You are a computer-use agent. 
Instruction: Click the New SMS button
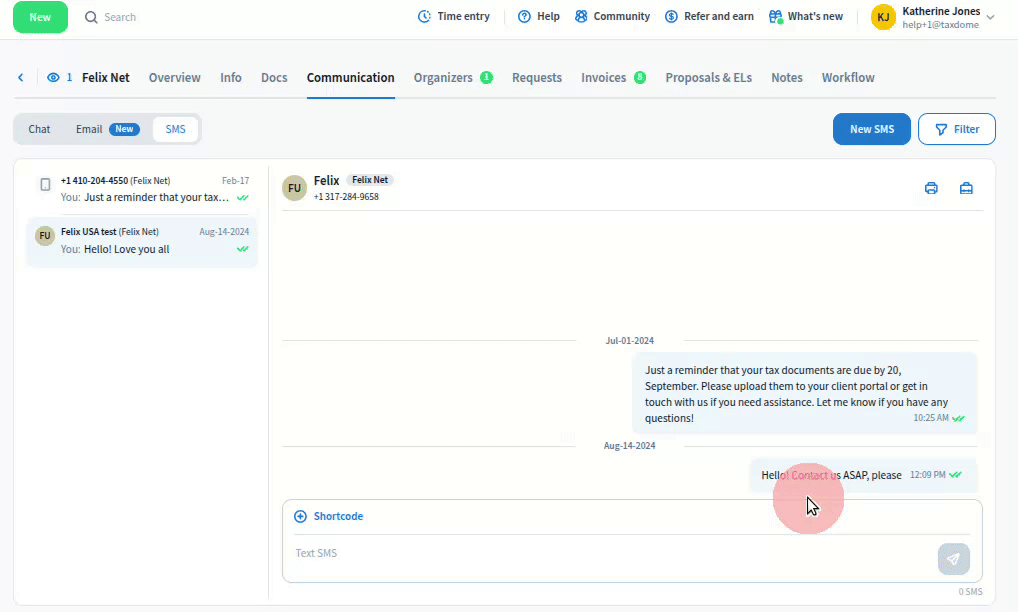871,129
